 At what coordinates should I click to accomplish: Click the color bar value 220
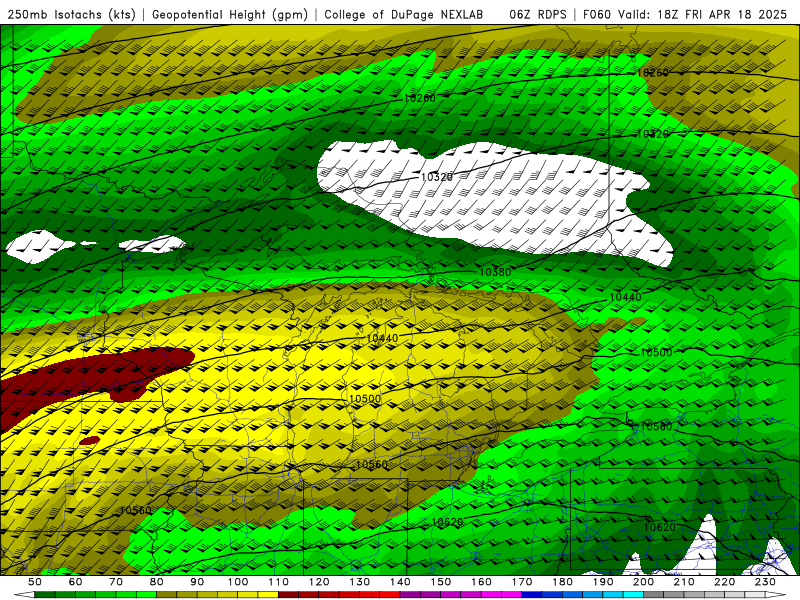[724, 582]
